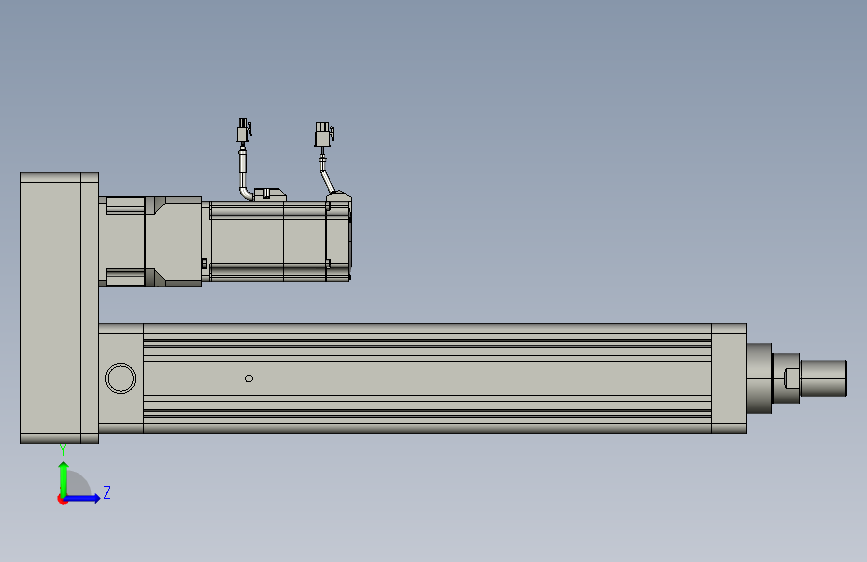
Task: Click the green Y axis arrow on triad
Action: 64,478
